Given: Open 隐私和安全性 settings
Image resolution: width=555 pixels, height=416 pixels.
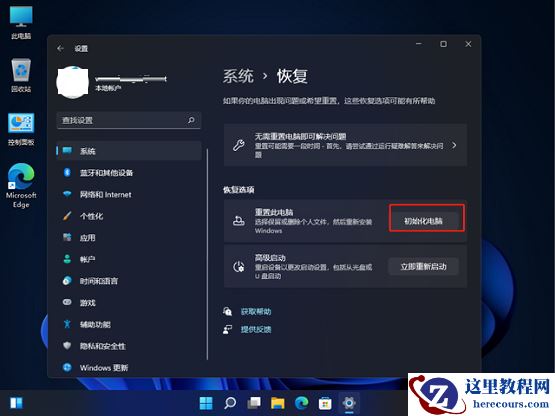Looking at the screenshot, I should point(129,346).
